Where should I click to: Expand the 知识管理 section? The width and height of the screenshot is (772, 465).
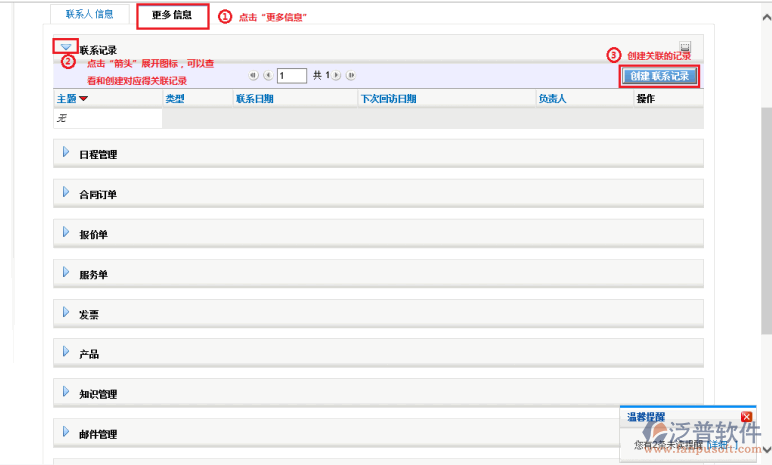click(x=66, y=392)
